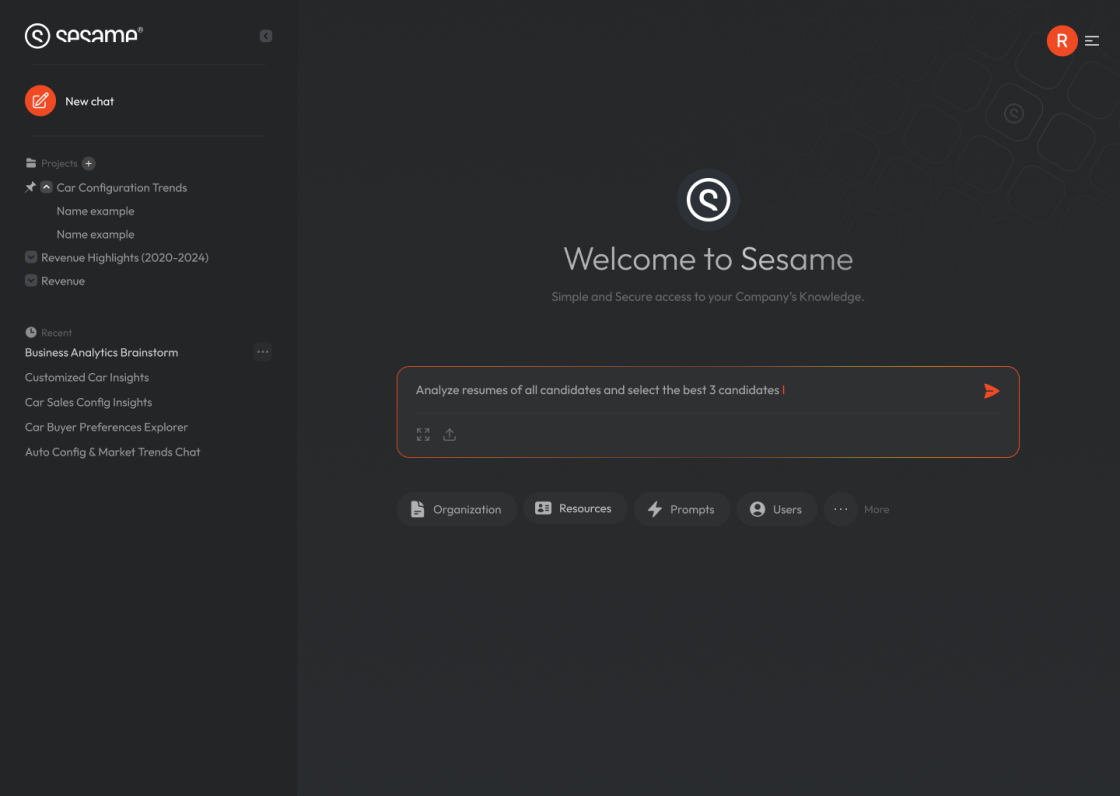Click the Projects folder icon
Image resolution: width=1120 pixels, height=796 pixels.
coord(29,163)
